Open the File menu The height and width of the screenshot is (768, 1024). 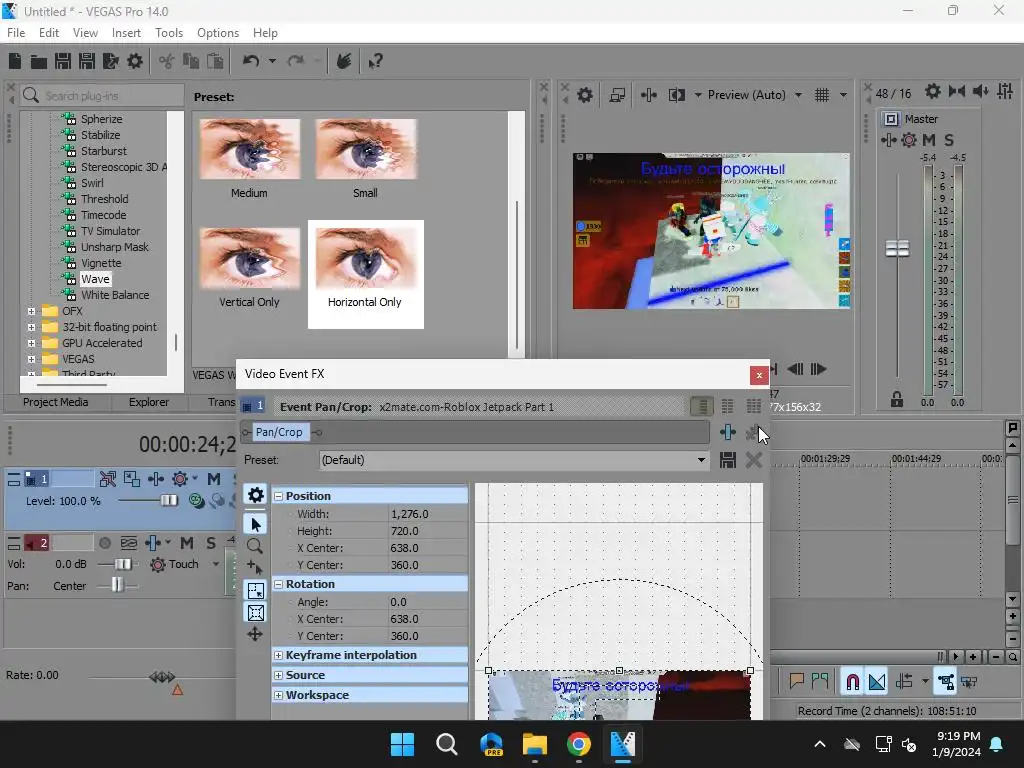point(16,33)
